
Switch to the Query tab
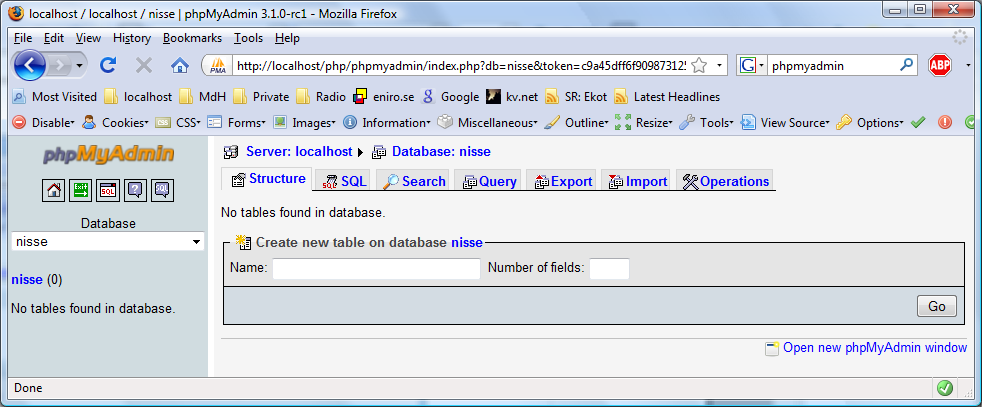click(x=489, y=182)
